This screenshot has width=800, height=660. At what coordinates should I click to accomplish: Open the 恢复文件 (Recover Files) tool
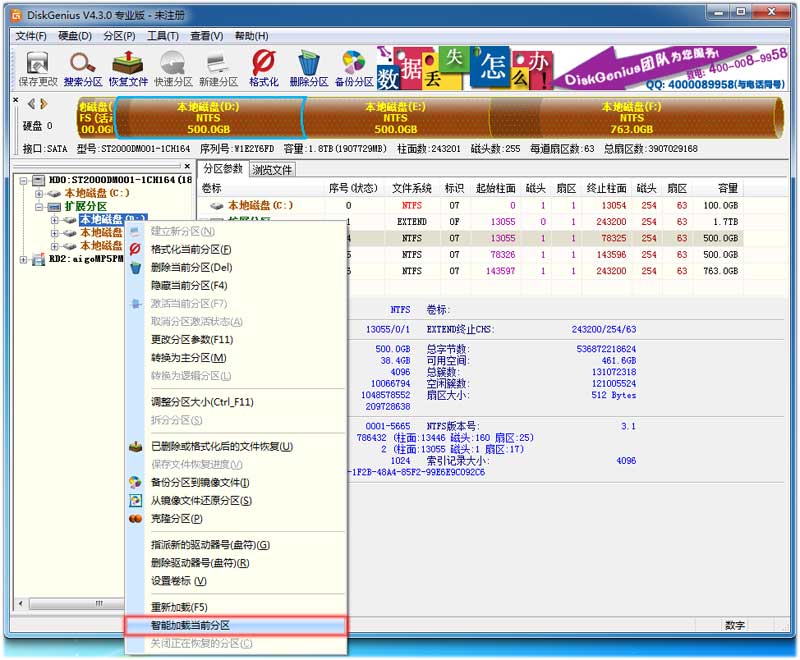coord(128,67)
